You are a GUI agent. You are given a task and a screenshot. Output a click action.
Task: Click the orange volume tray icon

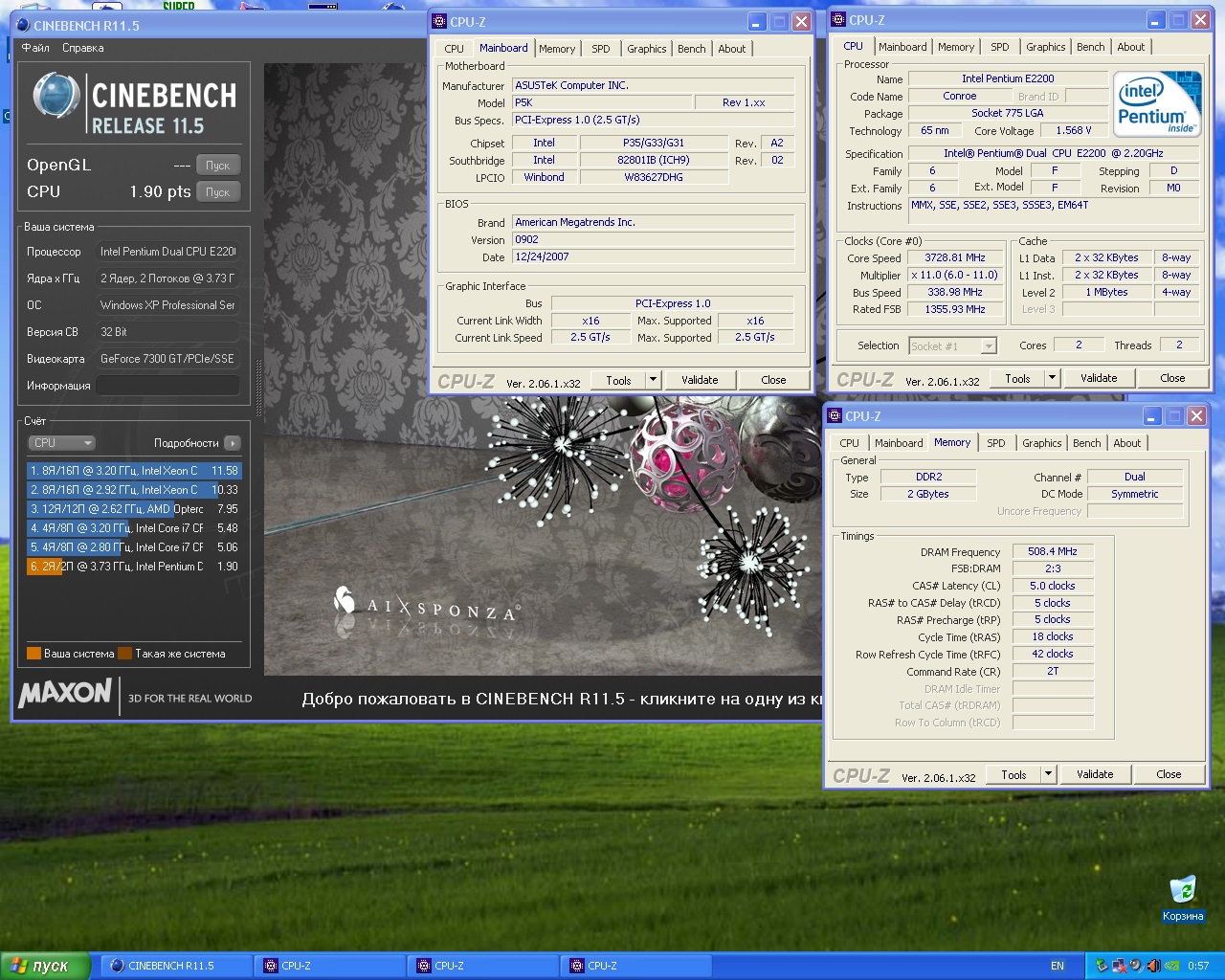(x=1154, y=966)
